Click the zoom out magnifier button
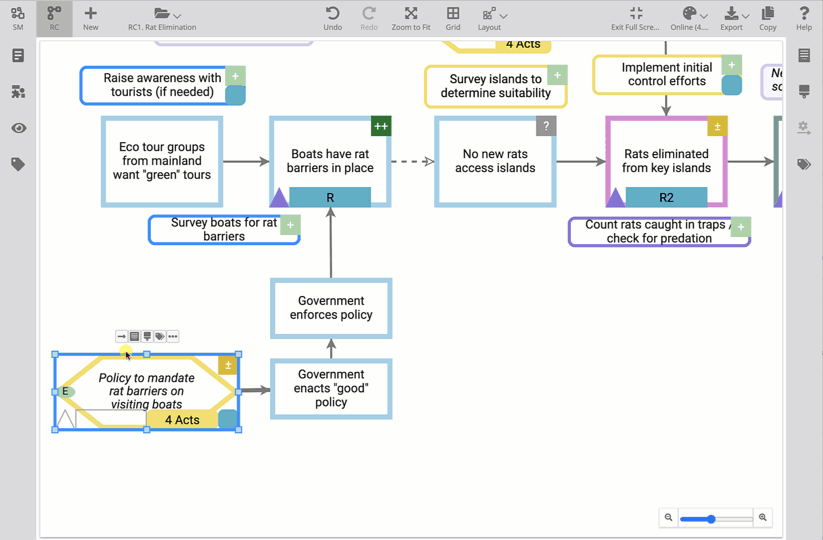Screen dimensions: 823x540 668,518
